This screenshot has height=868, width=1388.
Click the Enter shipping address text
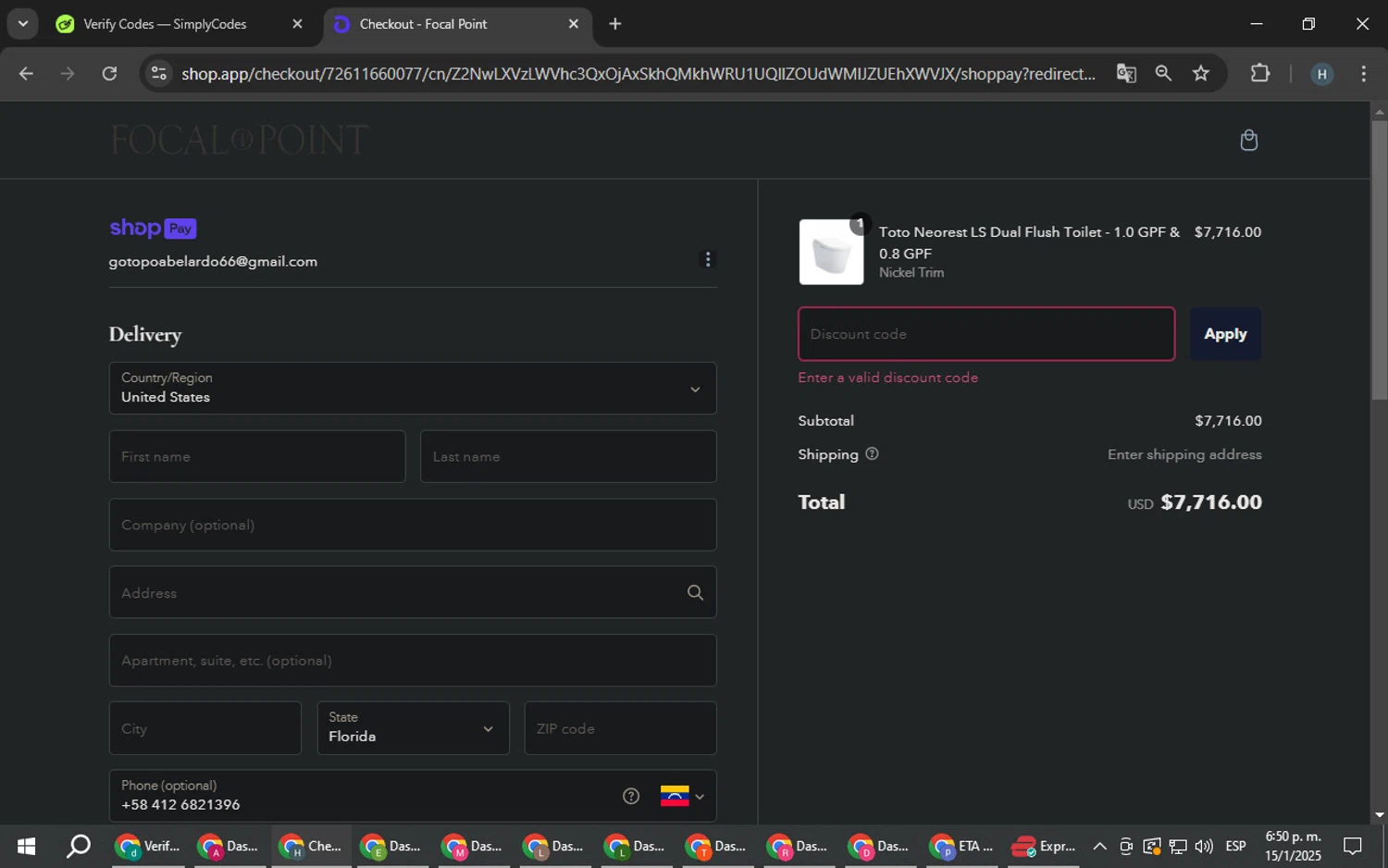pos(1184,454)
